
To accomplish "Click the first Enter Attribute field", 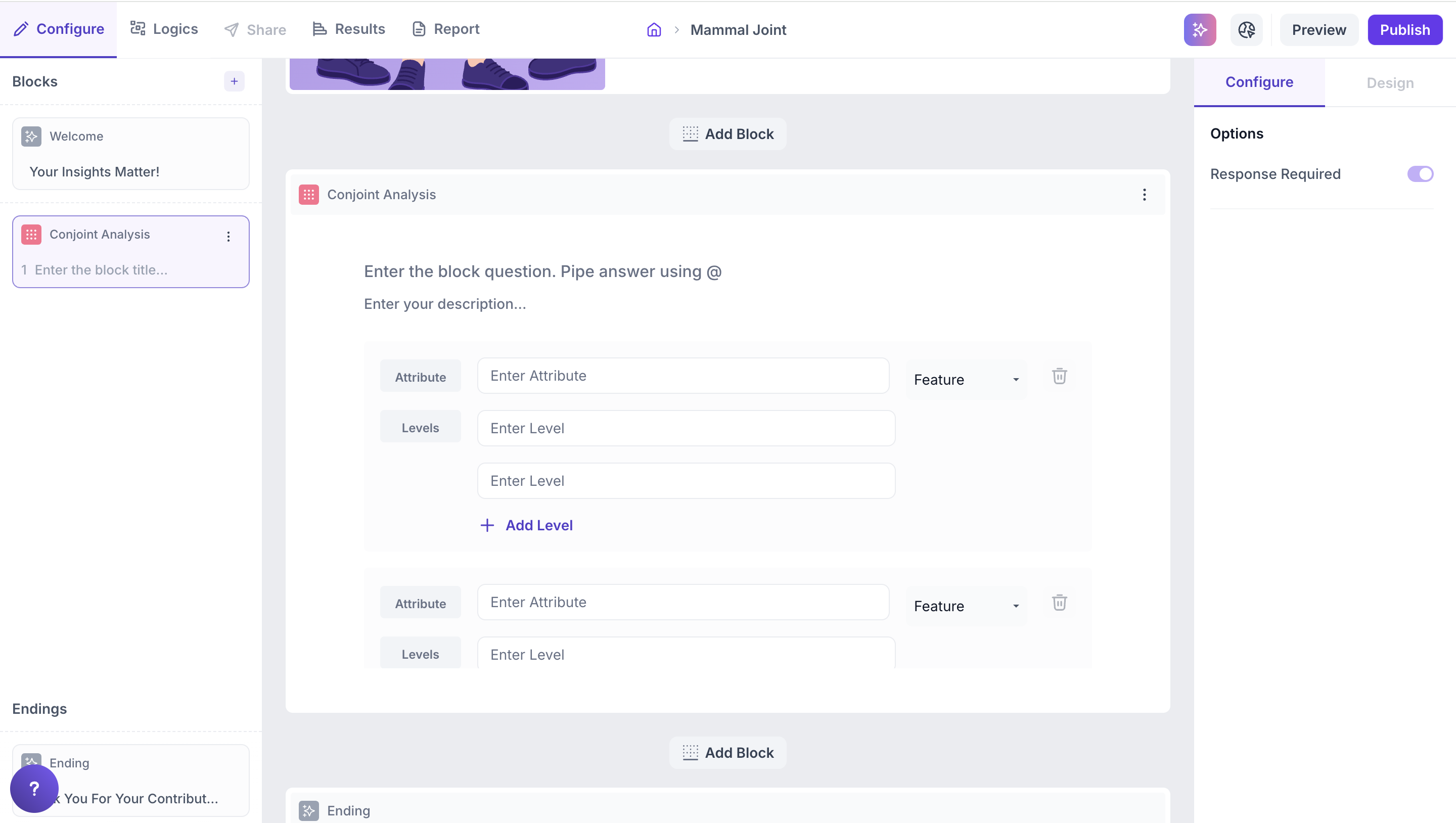I will pyautogui.click(x=683, y=376).
